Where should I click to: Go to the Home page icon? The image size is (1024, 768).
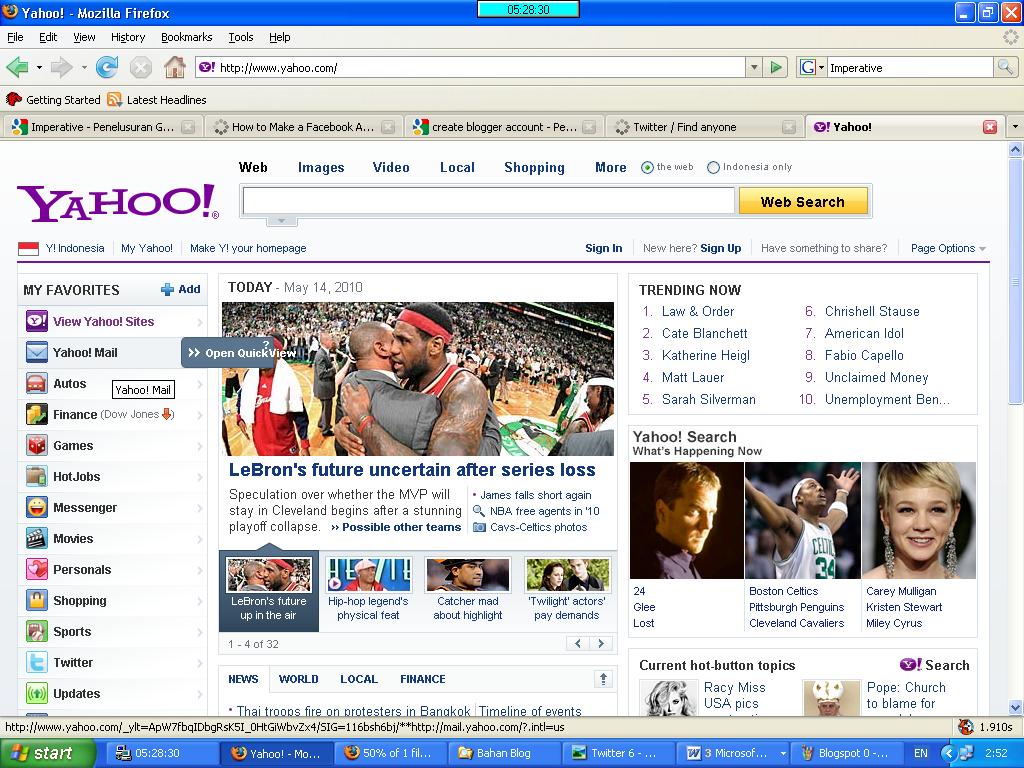(x=174, y=67)
